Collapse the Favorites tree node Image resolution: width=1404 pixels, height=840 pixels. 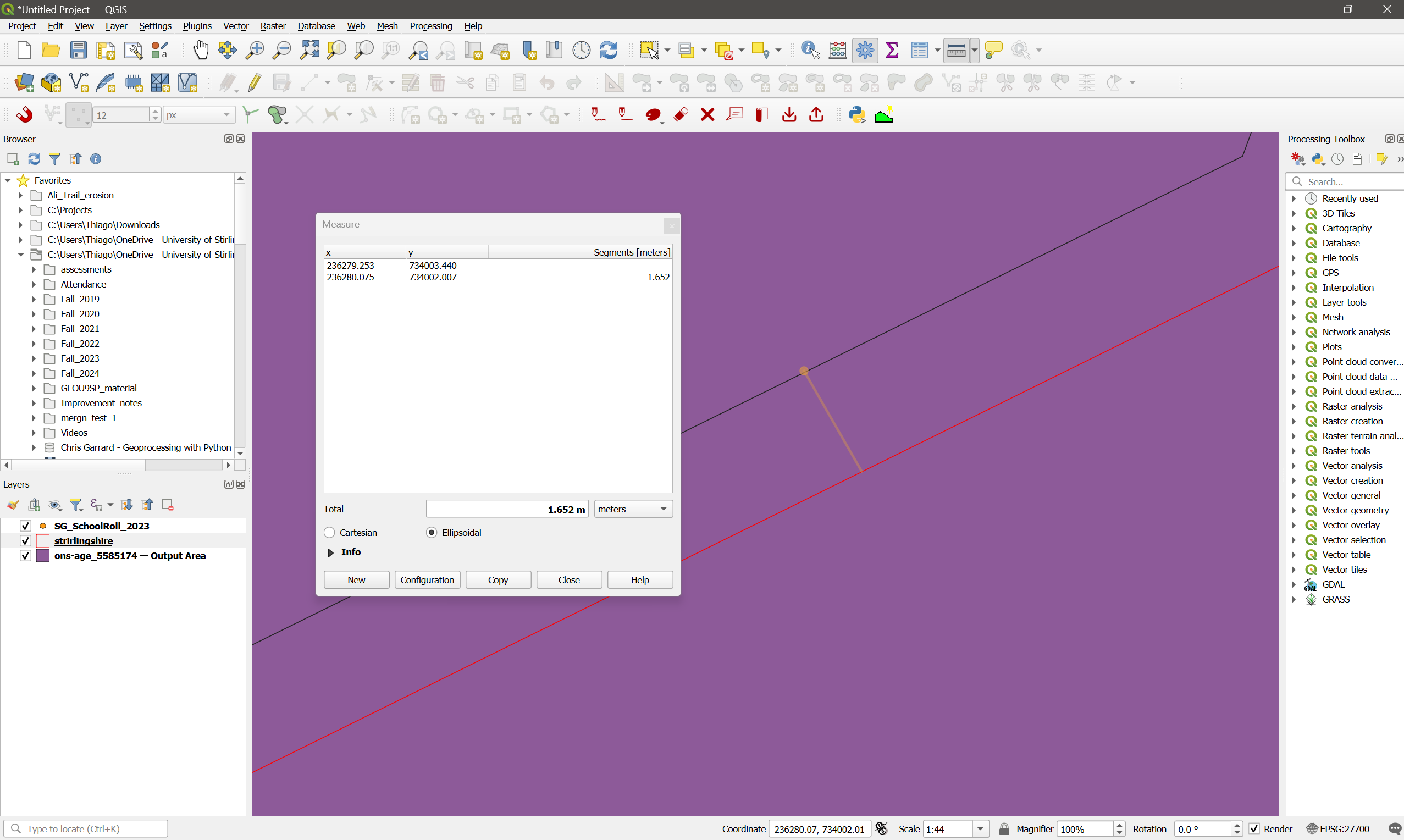8,180
